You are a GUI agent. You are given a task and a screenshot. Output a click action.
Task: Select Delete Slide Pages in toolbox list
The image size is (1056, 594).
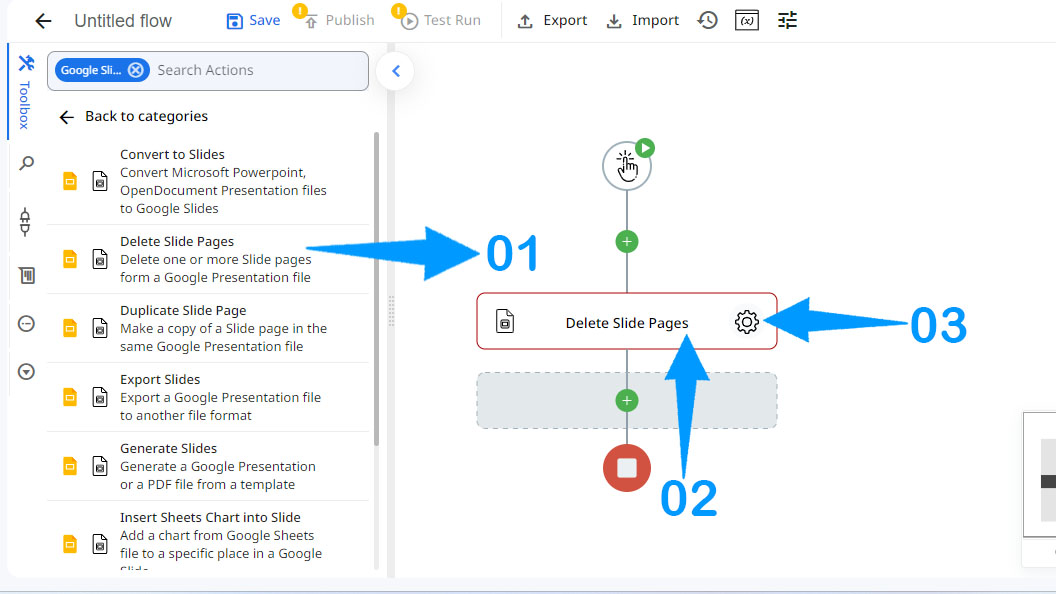tap(207, 259)
